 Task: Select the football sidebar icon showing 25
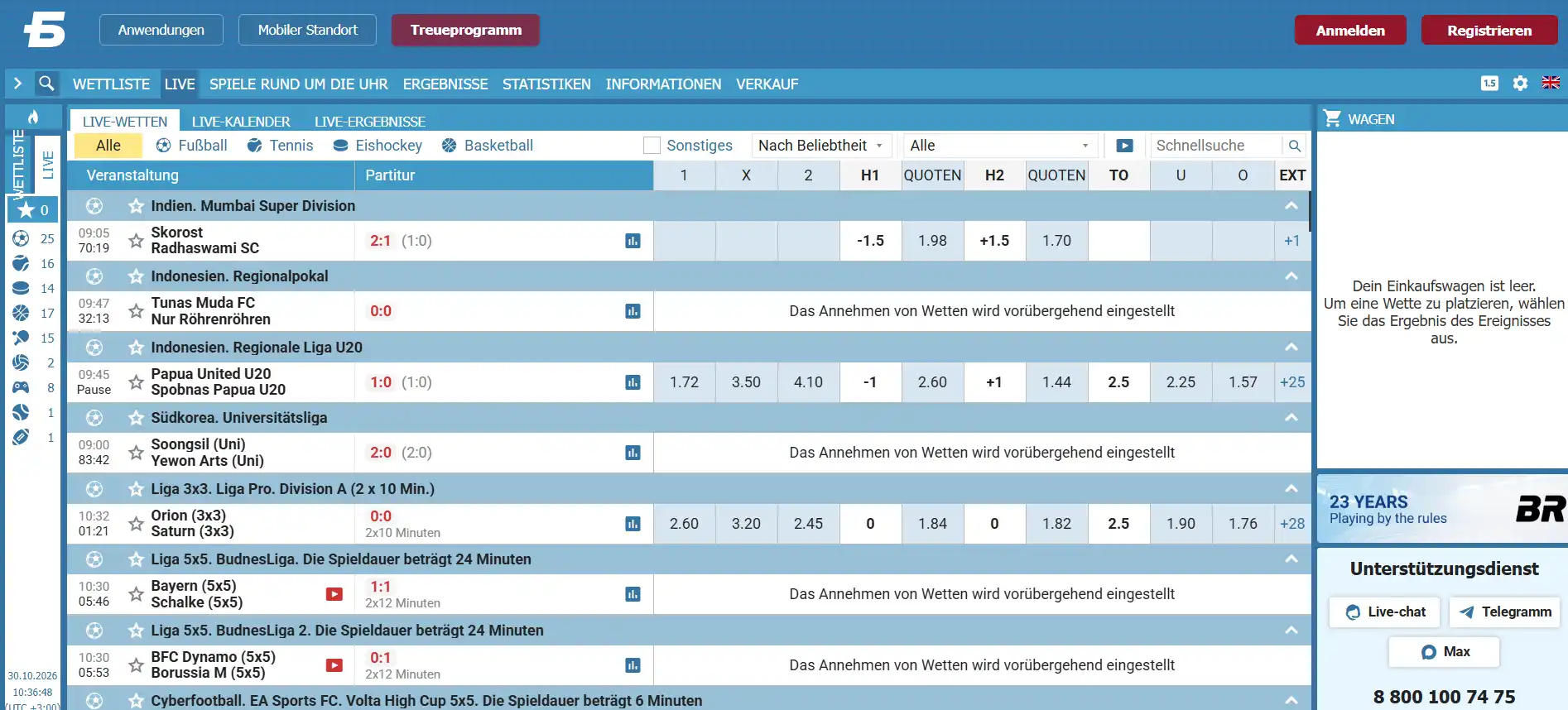22,238
